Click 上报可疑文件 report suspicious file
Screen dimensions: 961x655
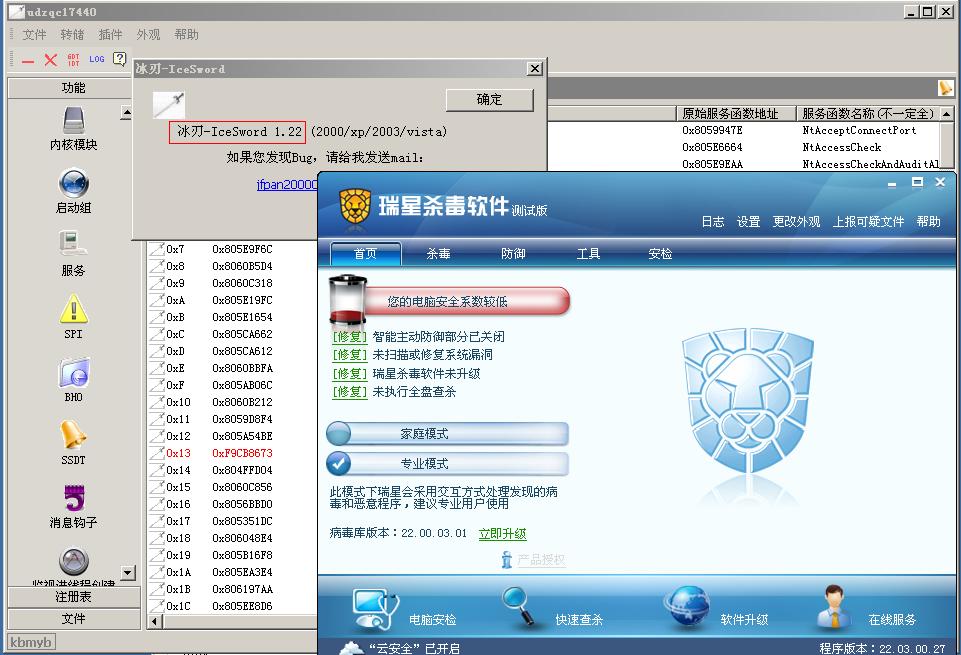(x=868, y=222)
